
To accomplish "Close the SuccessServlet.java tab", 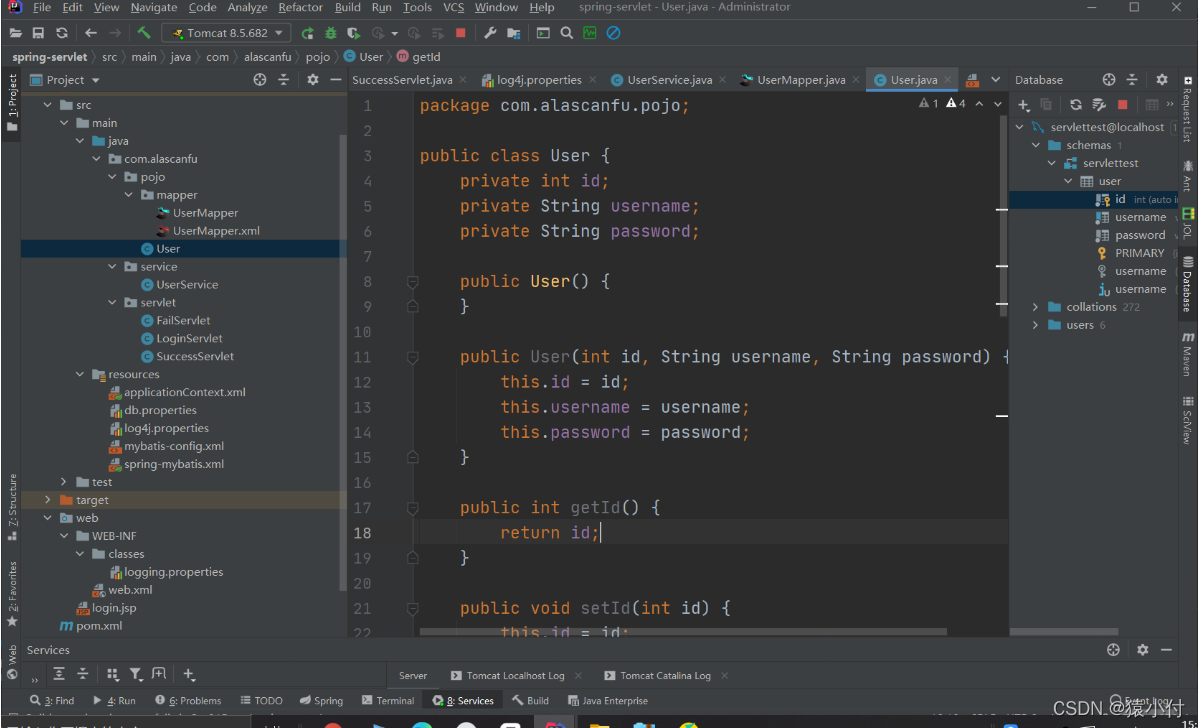I will pyautogui.click(x=464, y=80).
